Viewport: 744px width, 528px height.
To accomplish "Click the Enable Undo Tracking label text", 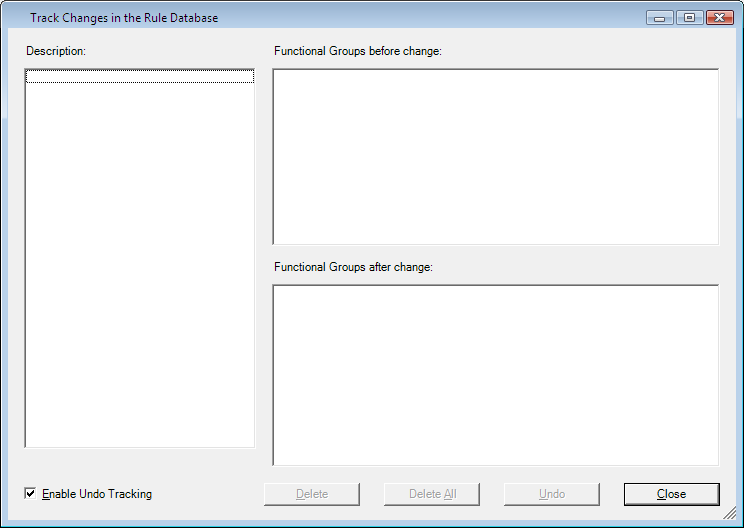I will 97,494.
